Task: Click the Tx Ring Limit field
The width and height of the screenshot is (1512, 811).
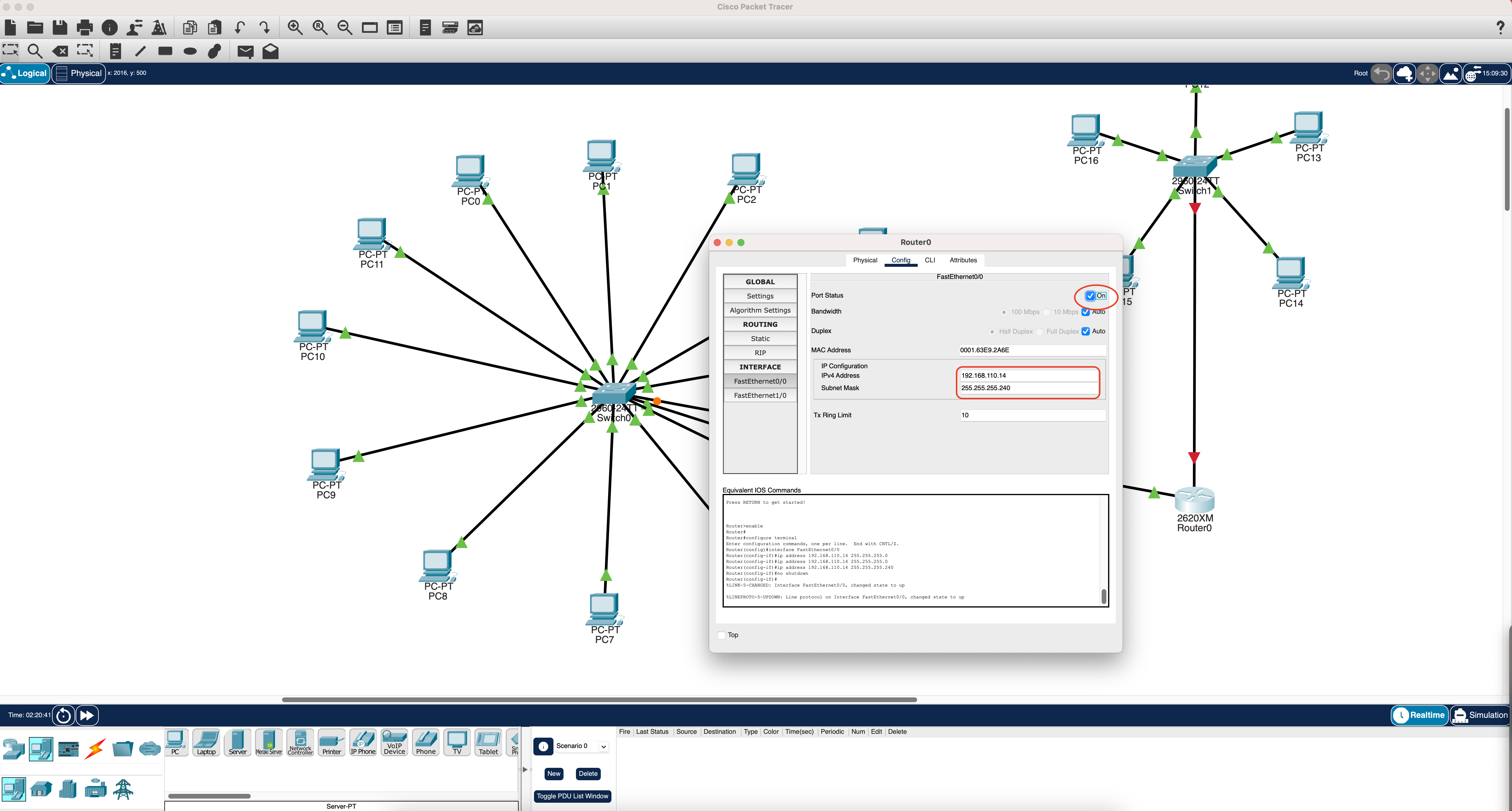Action: (x=1032, y=415)
